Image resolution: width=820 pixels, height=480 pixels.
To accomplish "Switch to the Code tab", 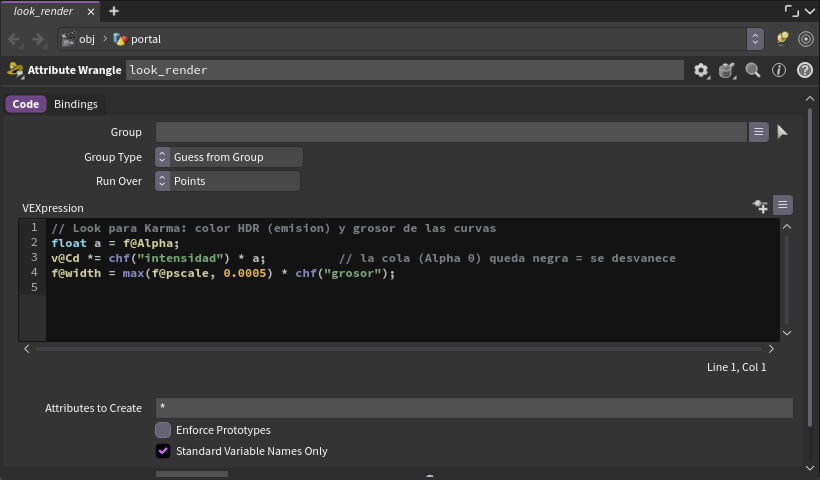I will [x=26, y=104].
